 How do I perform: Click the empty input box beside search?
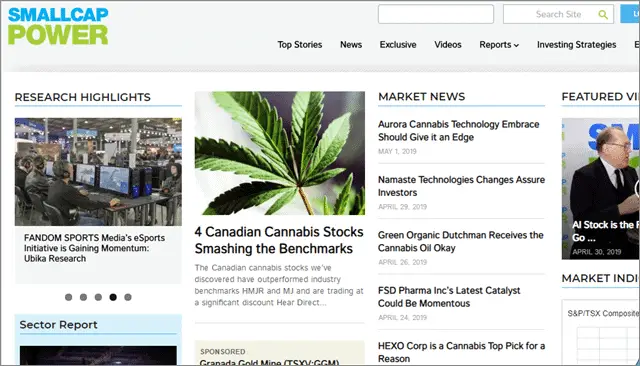[436, 14]
